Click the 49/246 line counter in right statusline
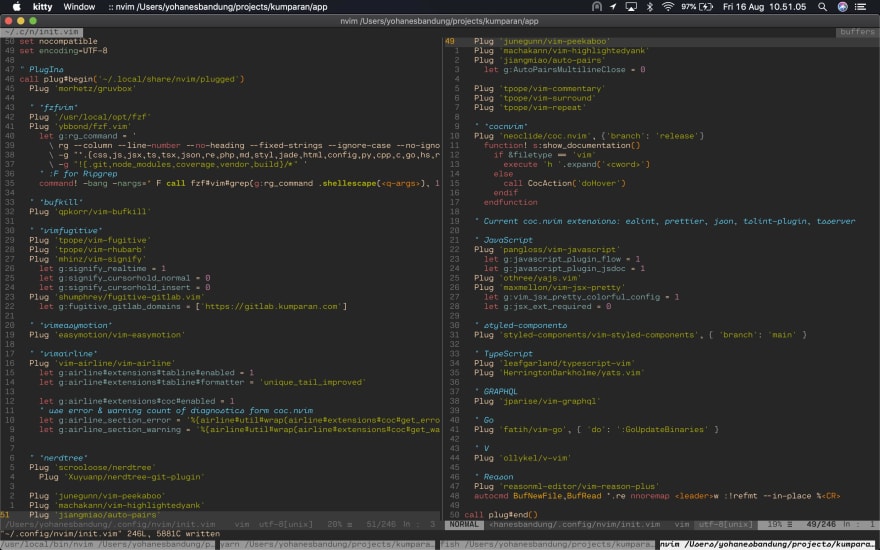 coord(820,524)
